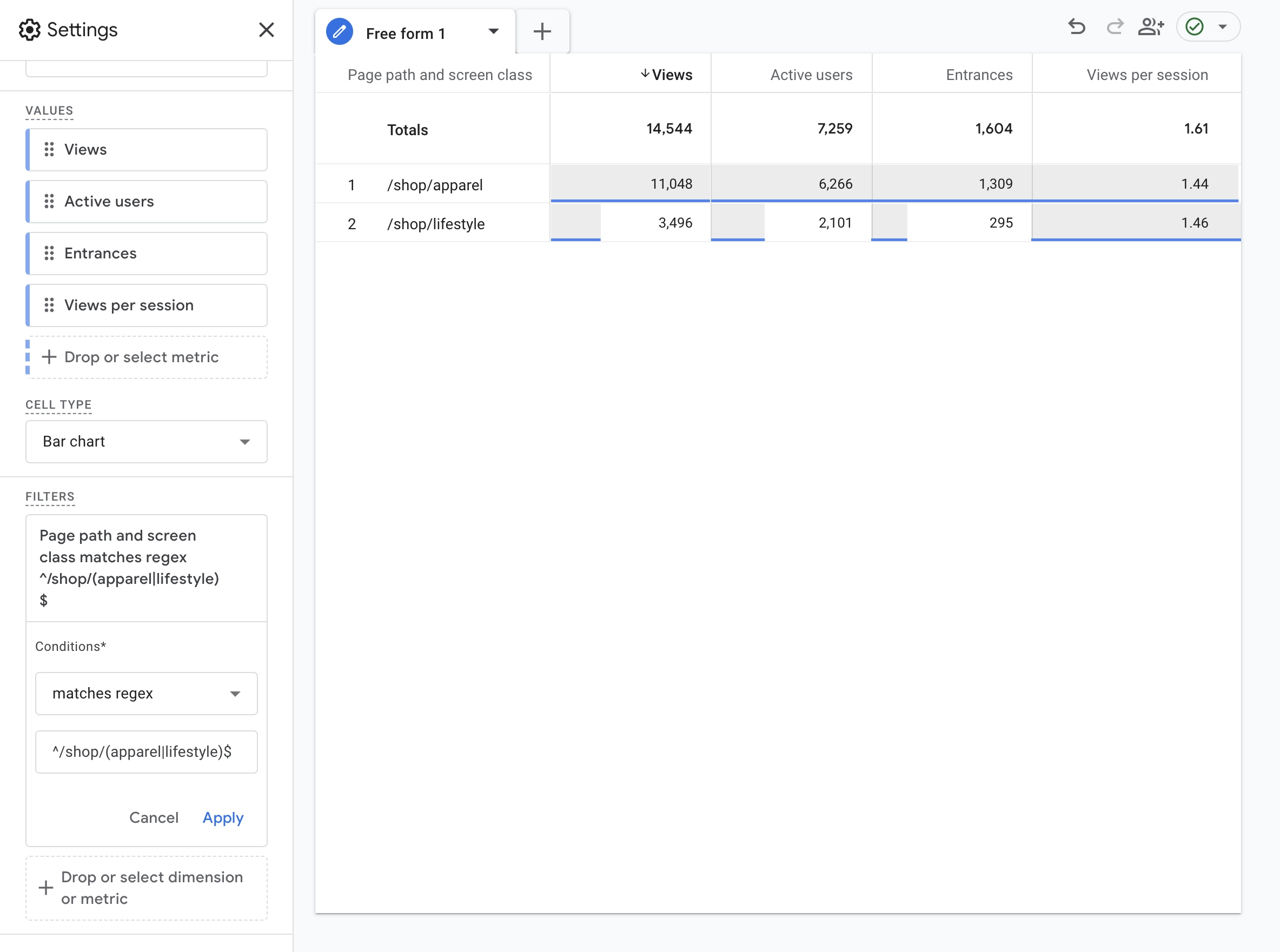Image resolution: width=1280 pixels, height=952 pixels.
Task: Click the green checkmark status icon
Action: (x=1195, y=27)
